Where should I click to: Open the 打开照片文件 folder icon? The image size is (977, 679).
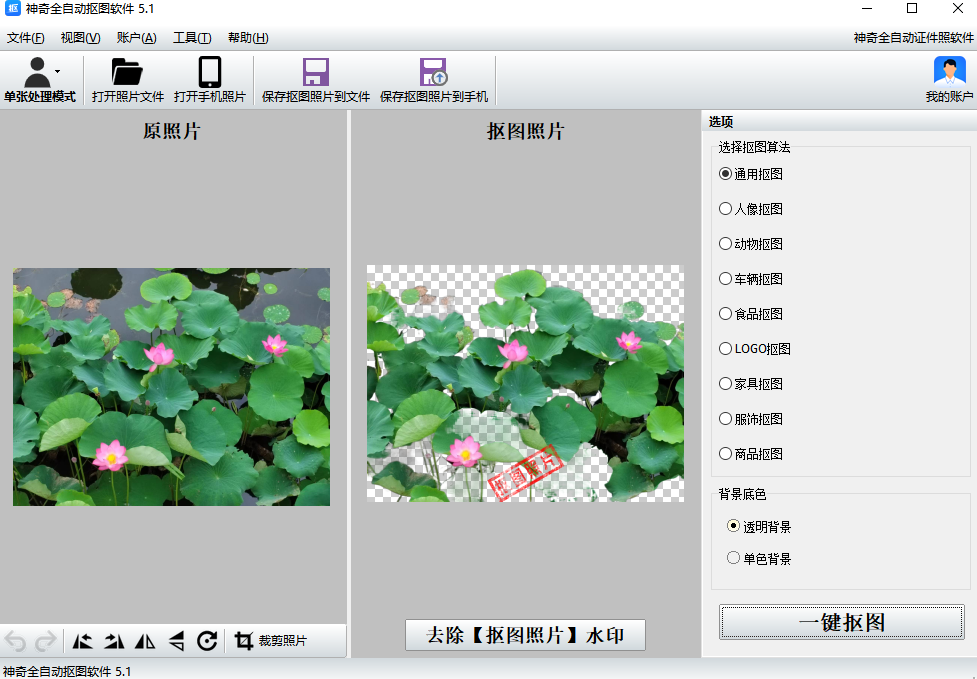click(x=127, y=73)
